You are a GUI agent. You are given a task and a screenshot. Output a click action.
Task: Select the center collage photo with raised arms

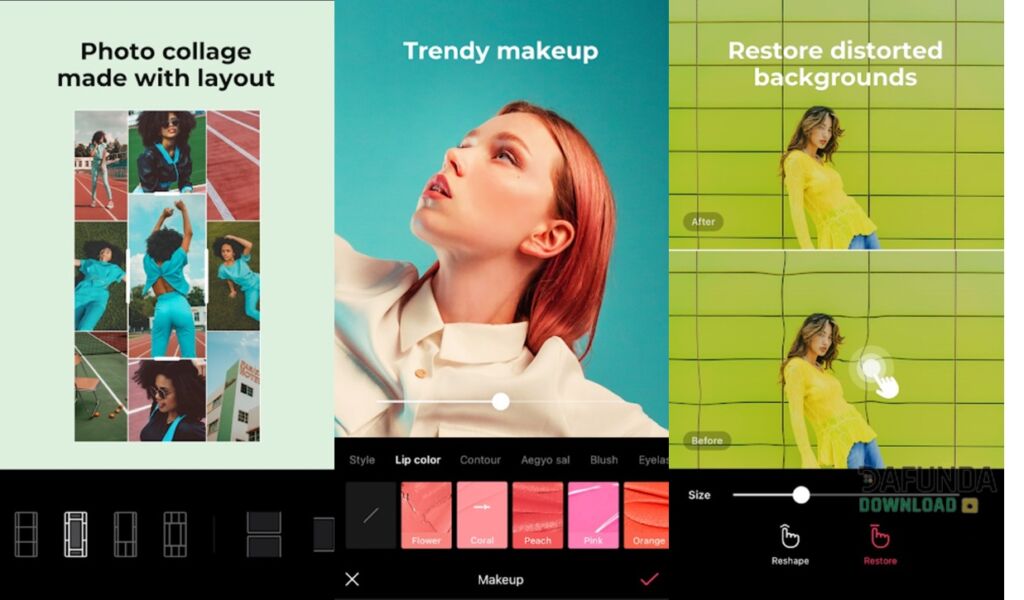pos(167,276)
